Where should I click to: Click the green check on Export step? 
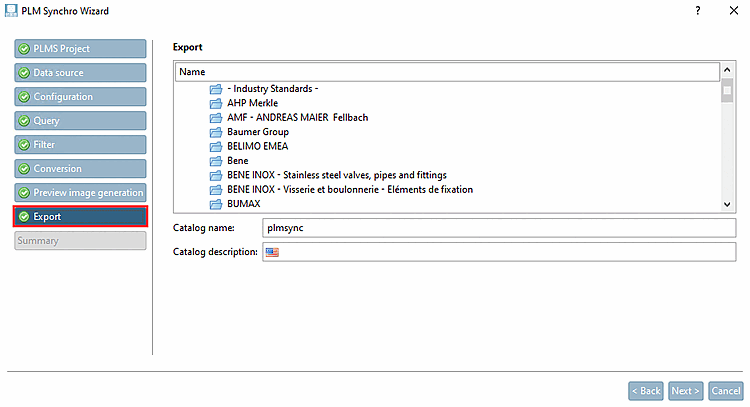coord(24,217)
